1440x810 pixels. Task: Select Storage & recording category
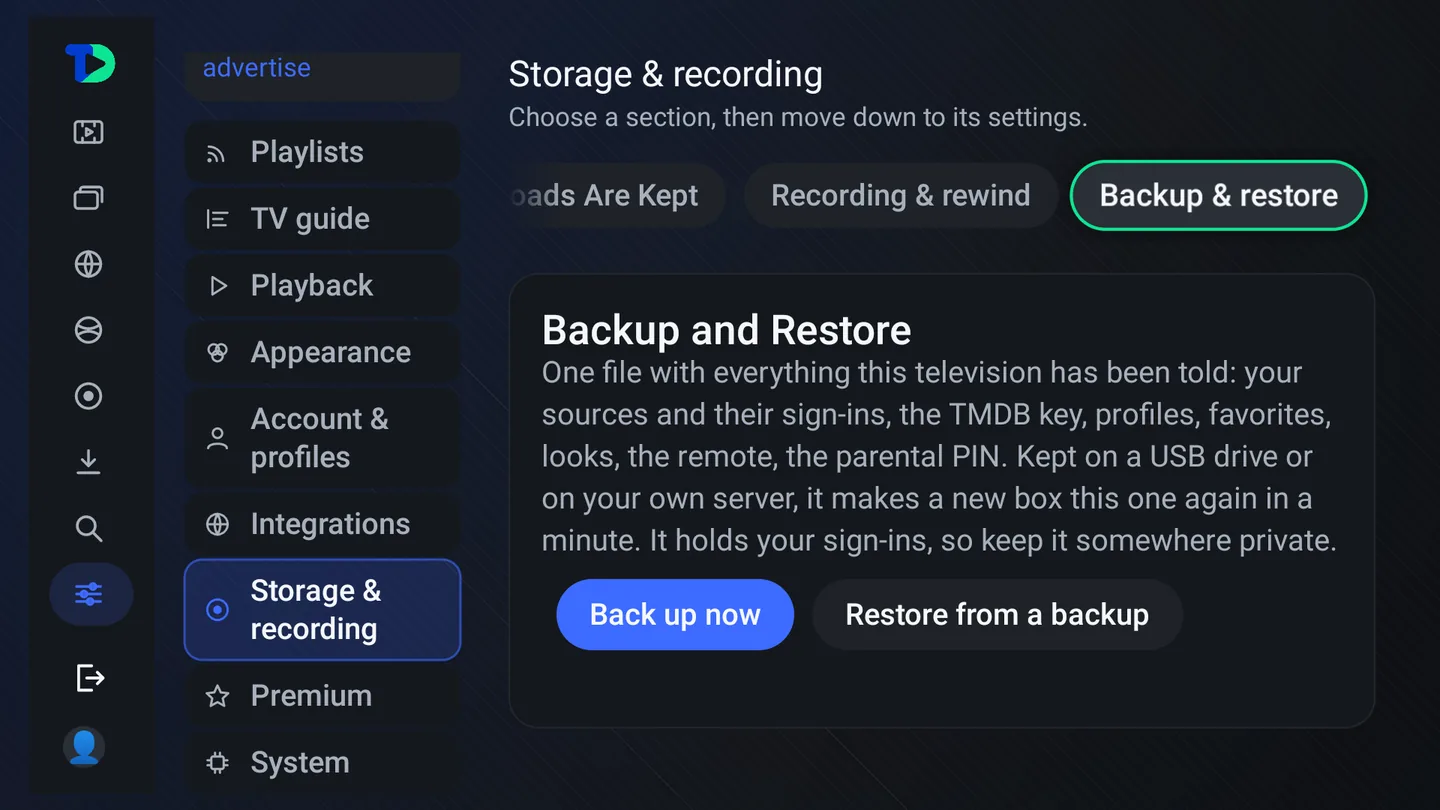coord(322,610)
